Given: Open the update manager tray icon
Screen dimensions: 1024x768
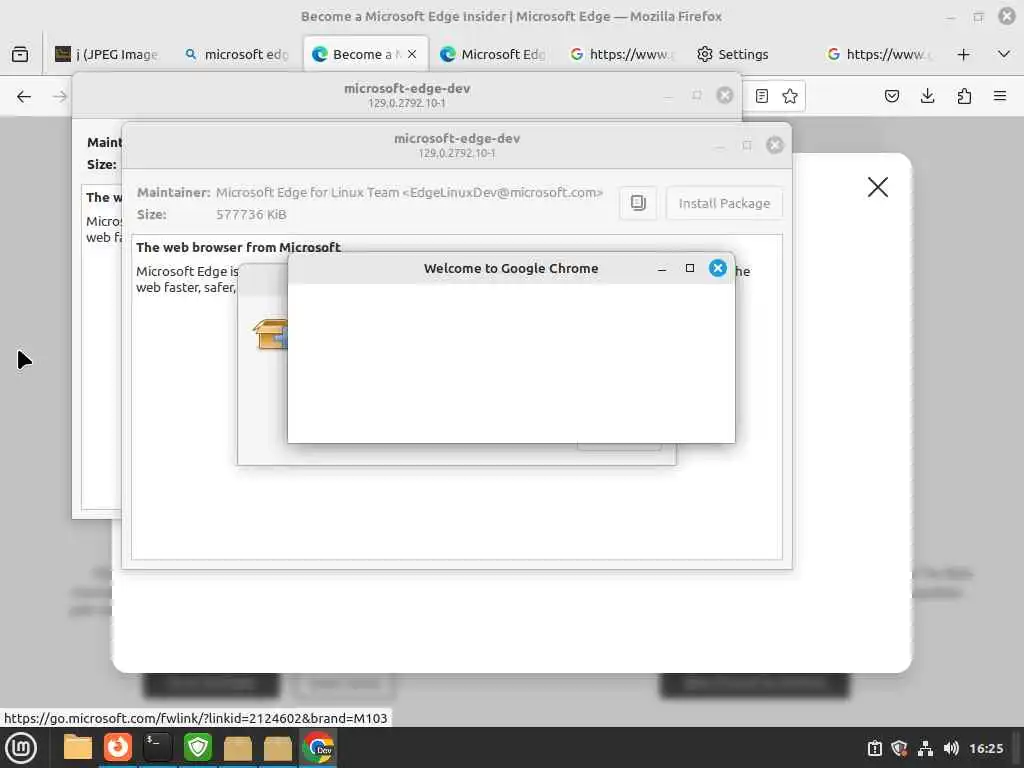Looking at the screenshot, I should pyautogui.click(x=874, y=748).
